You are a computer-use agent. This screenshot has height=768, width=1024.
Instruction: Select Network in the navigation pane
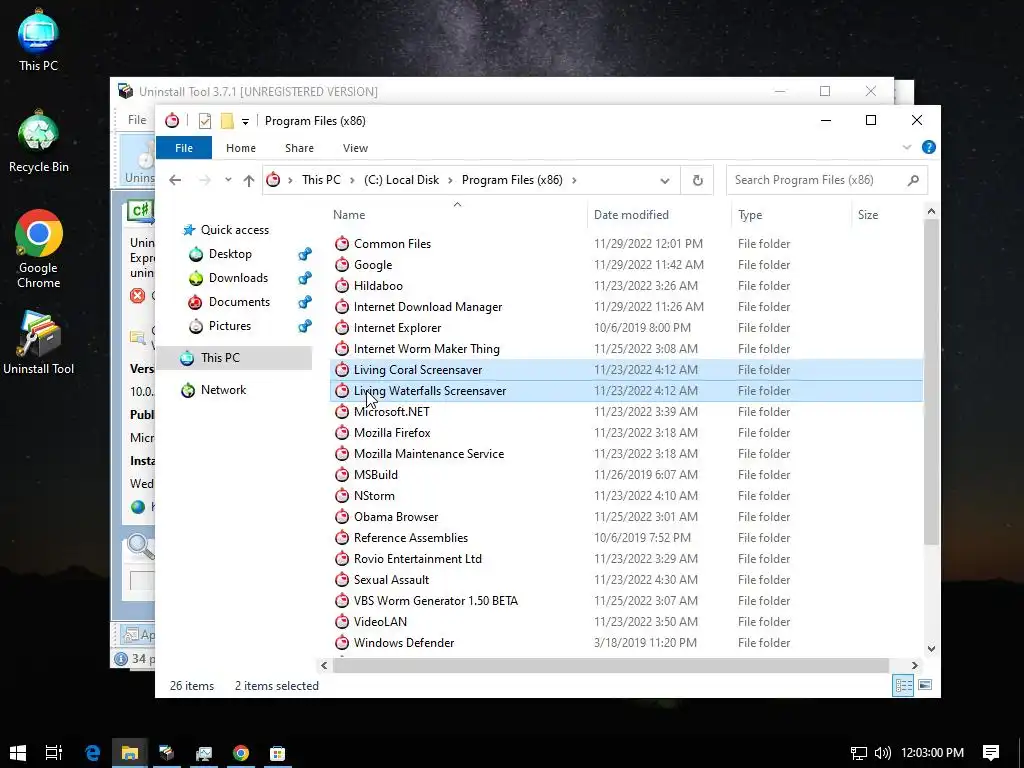[223, 390]
